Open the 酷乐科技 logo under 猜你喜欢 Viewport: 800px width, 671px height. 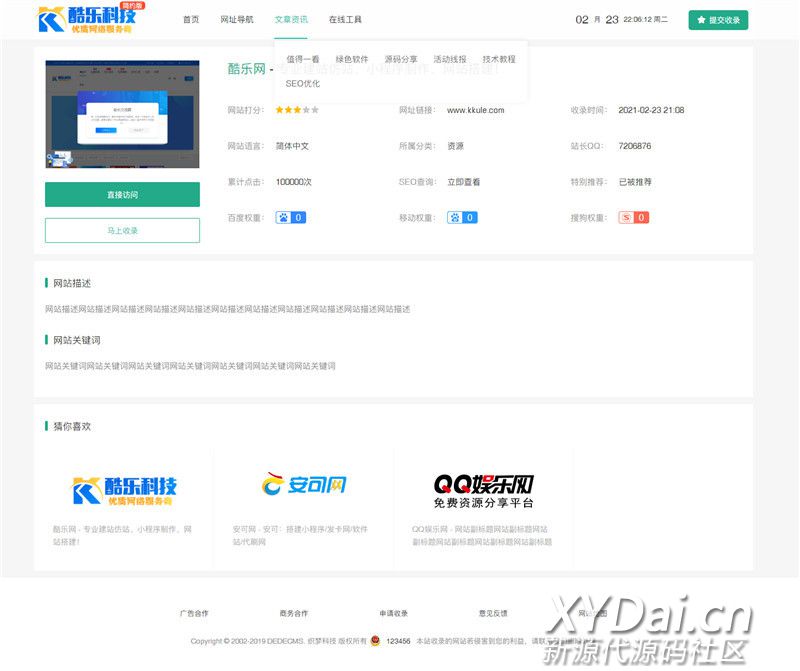124,490
